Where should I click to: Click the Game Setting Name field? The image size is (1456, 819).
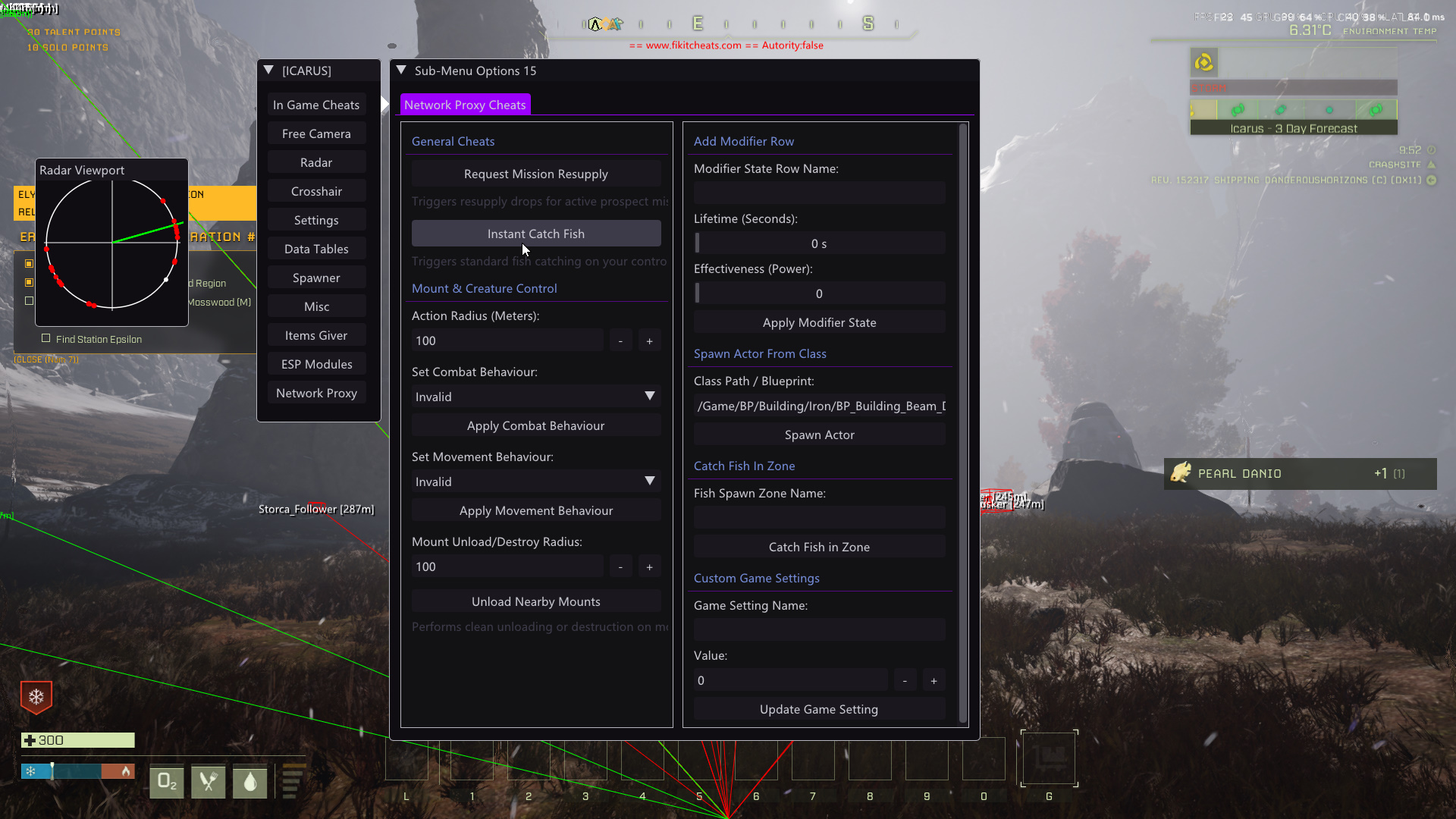coord(819,629)
